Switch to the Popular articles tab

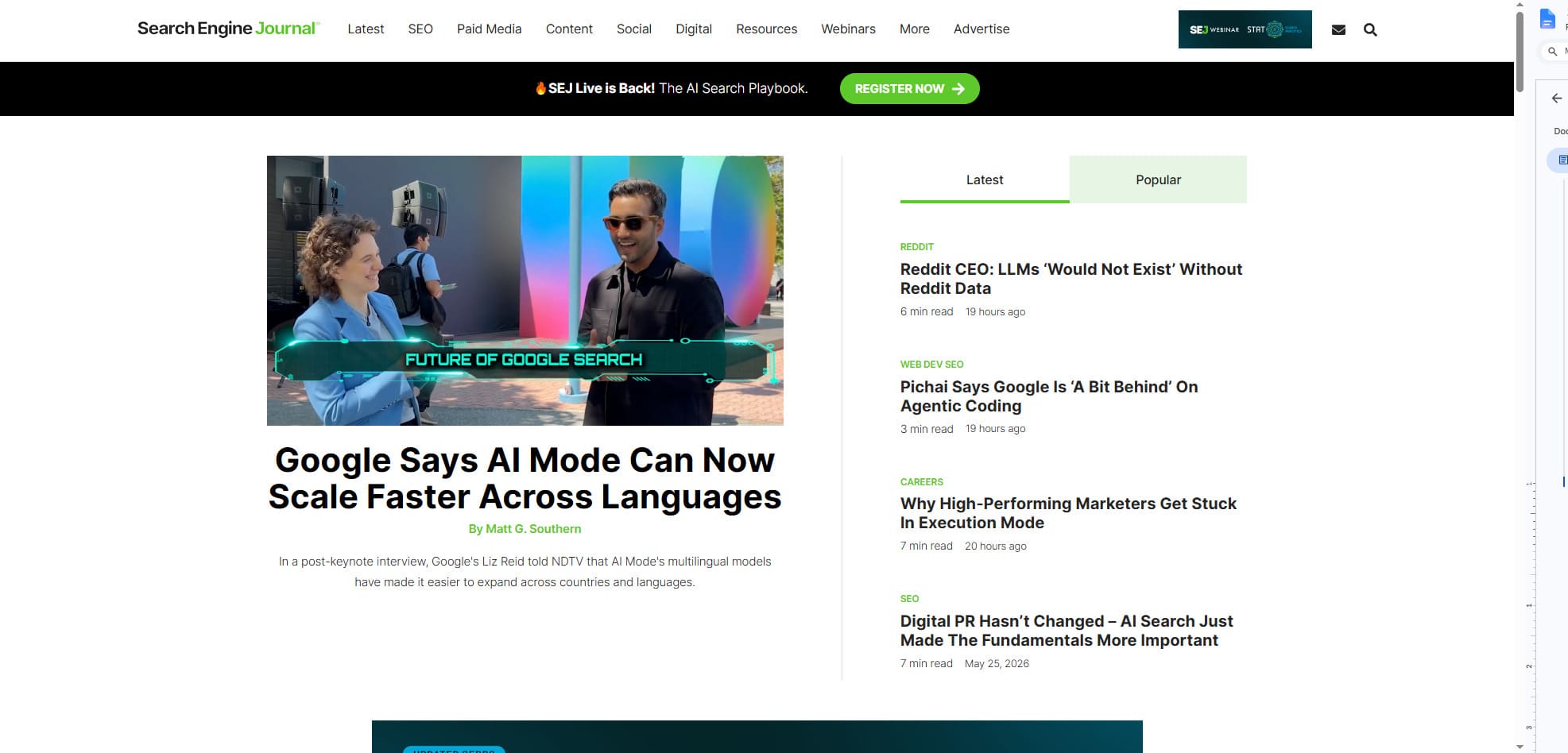[1158, 180]
